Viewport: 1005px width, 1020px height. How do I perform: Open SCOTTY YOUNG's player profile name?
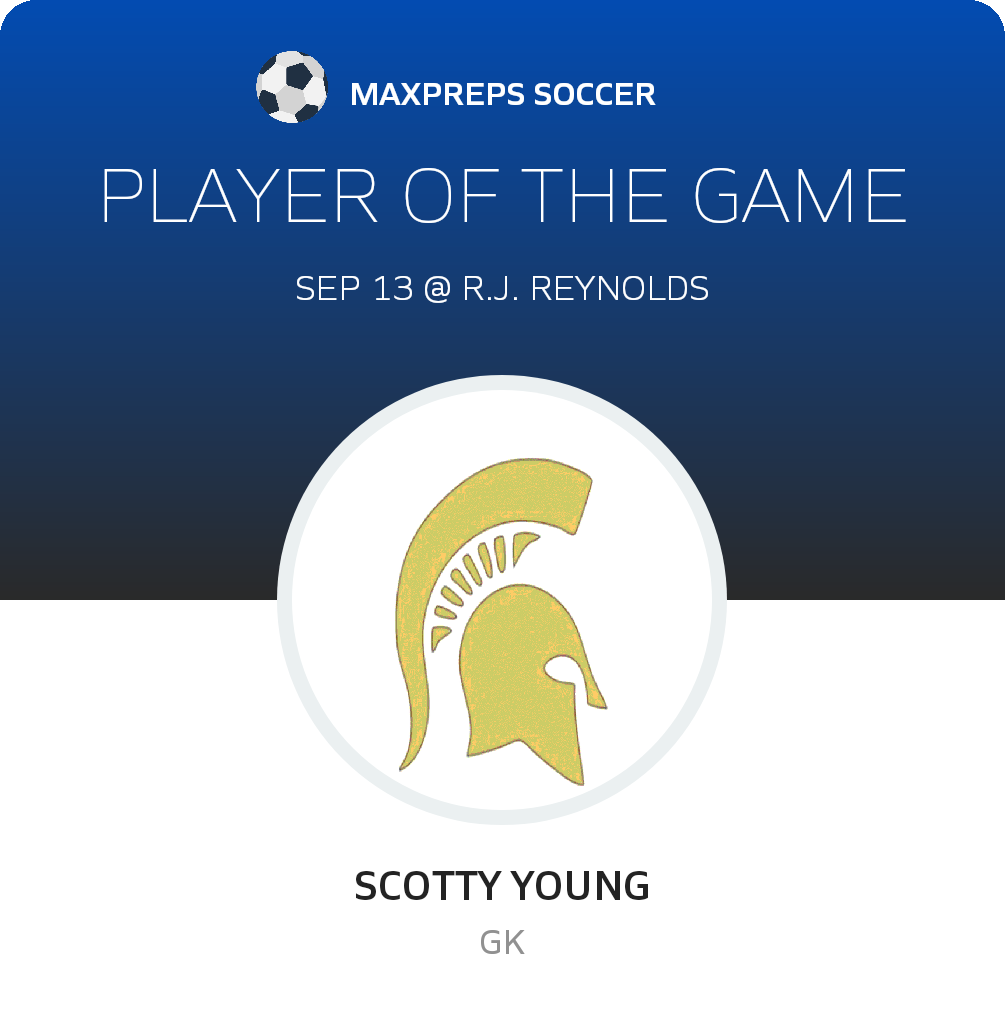click(502, 886)
